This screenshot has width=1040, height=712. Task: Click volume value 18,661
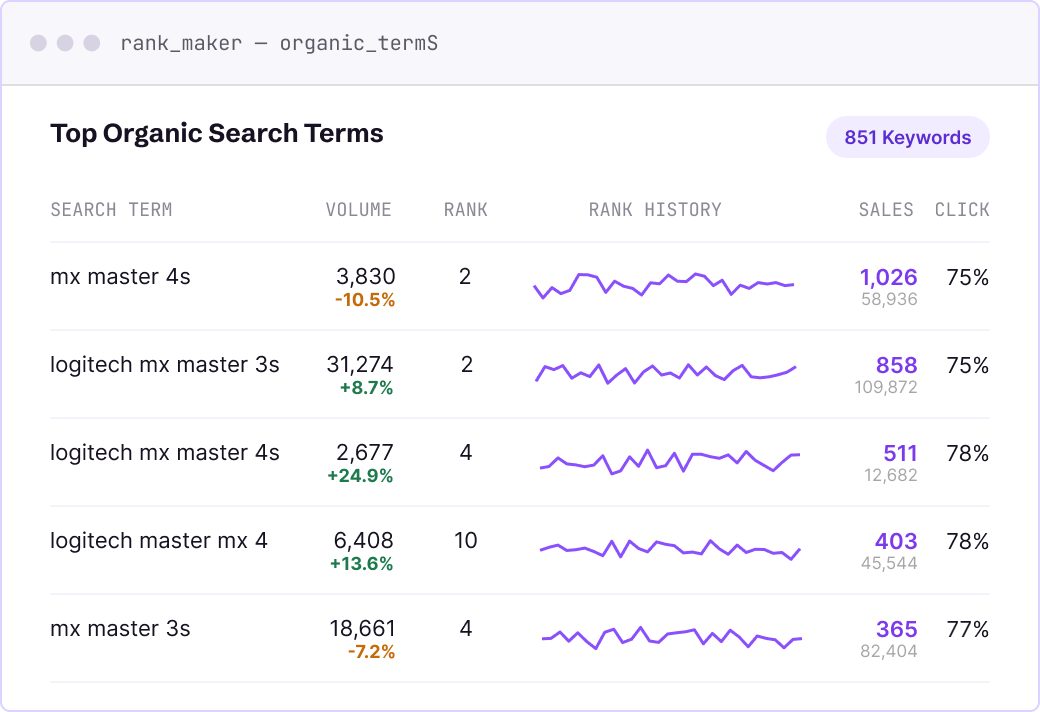[362, 629]
